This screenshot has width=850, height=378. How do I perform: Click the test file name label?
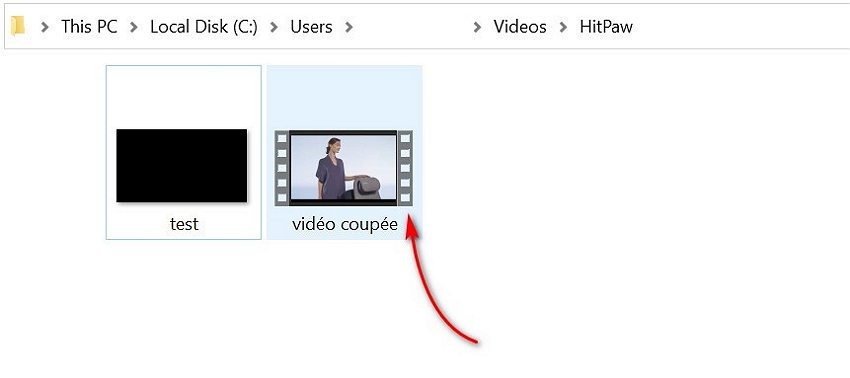coord(184,223)
